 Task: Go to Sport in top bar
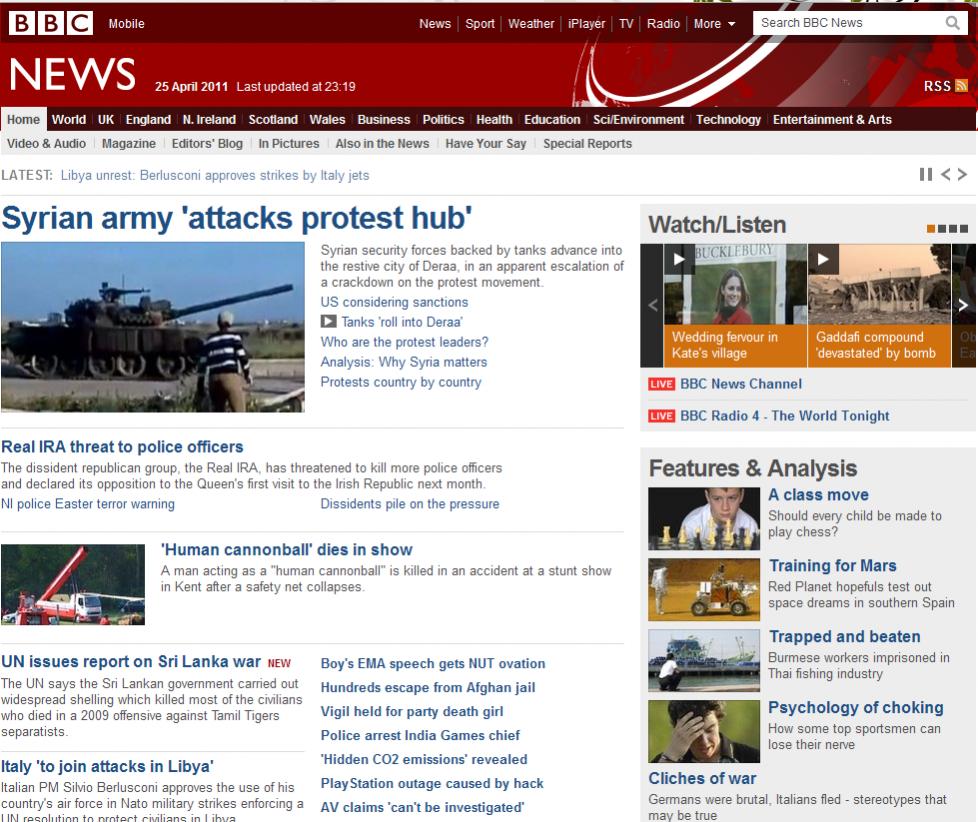[480, 24]
